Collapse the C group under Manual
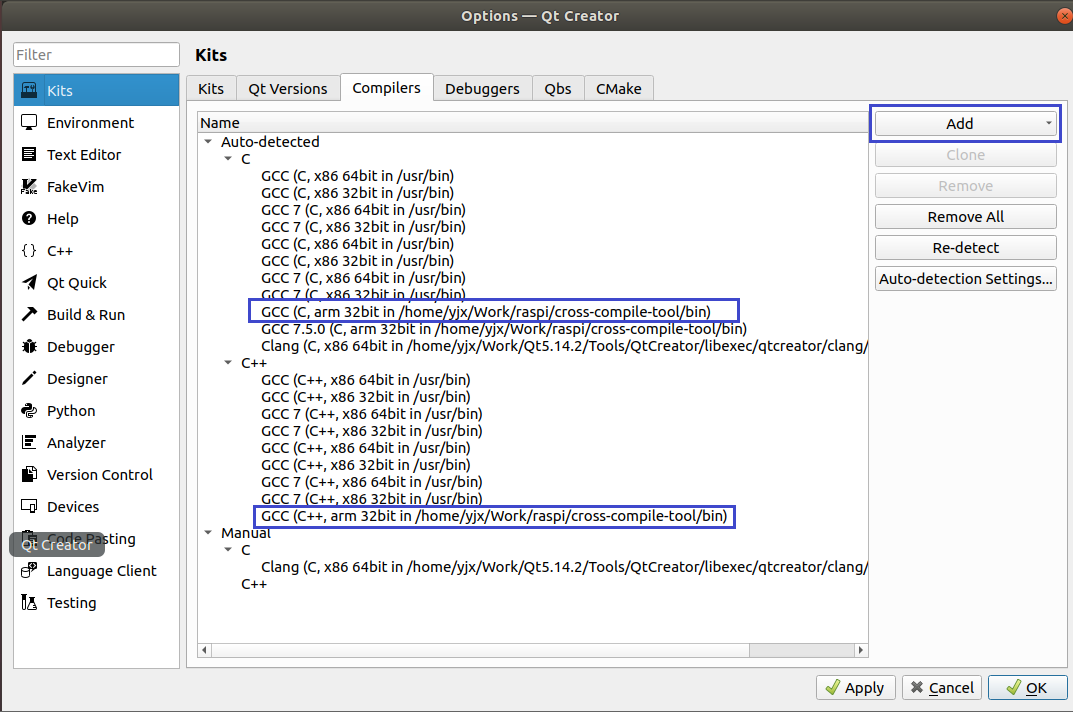Viewport: 1073px width, 712px height. point(228,550)
